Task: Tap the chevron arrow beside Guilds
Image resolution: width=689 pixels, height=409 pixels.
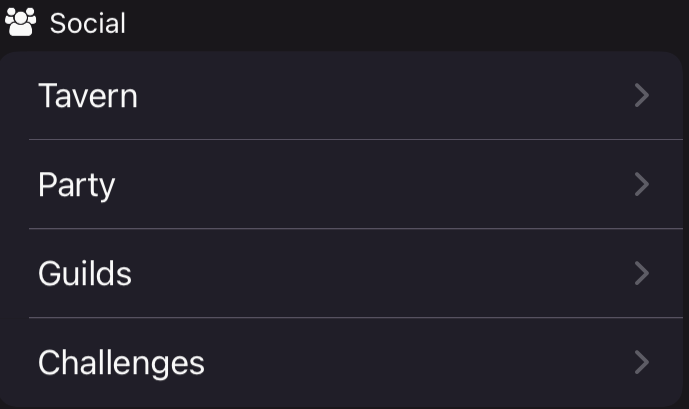Action: click(x=642, y=274)
